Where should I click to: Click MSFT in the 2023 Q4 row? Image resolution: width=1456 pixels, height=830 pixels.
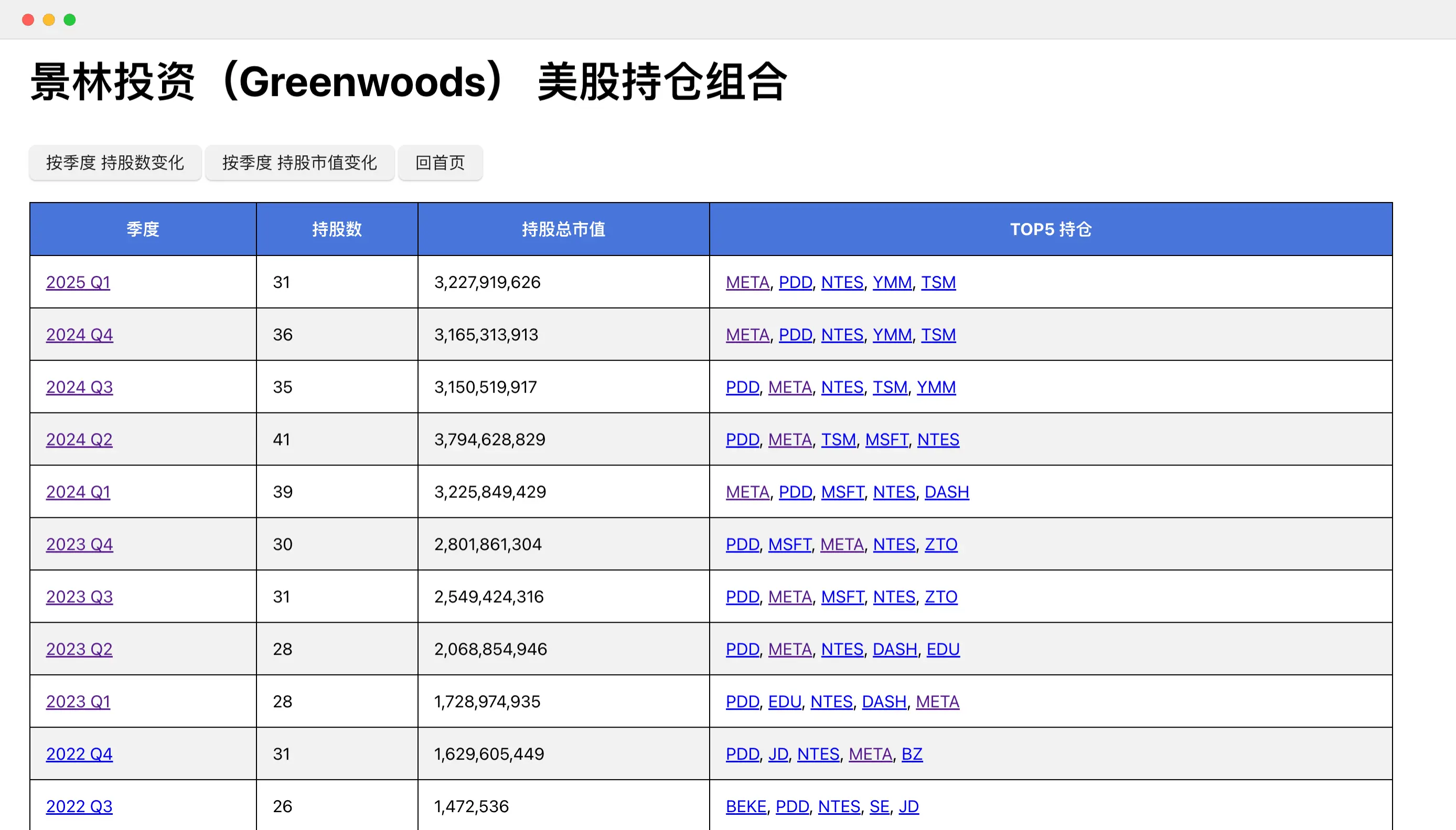click(790, 545)
